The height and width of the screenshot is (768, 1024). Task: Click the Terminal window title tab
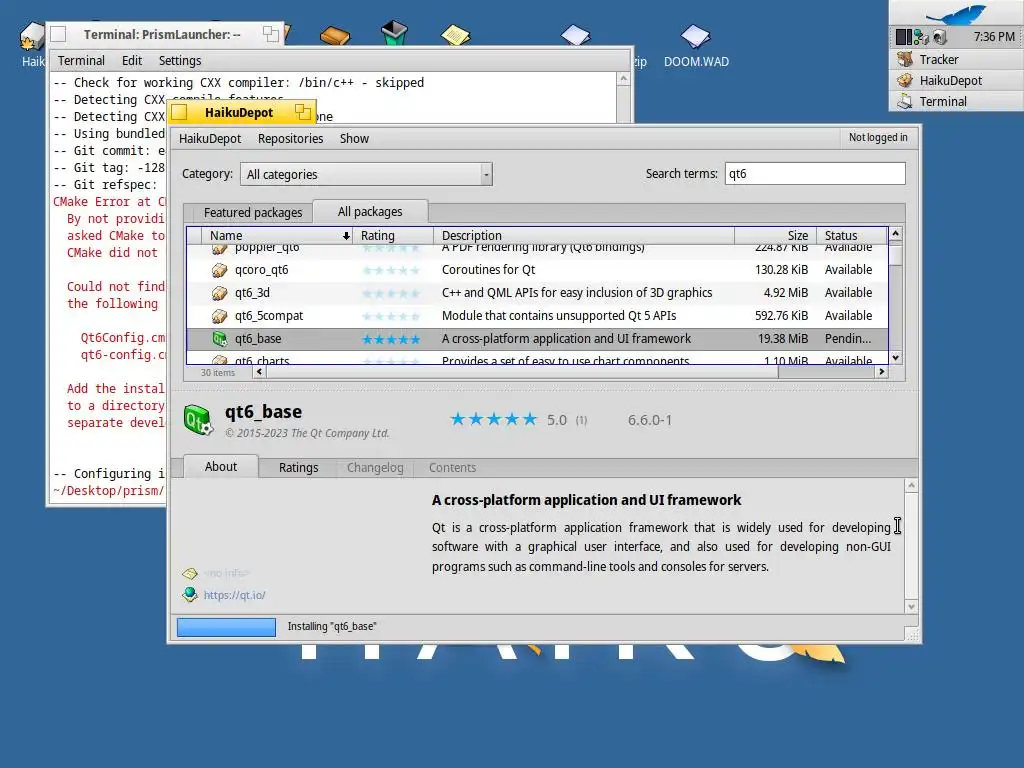coord(162,35)
